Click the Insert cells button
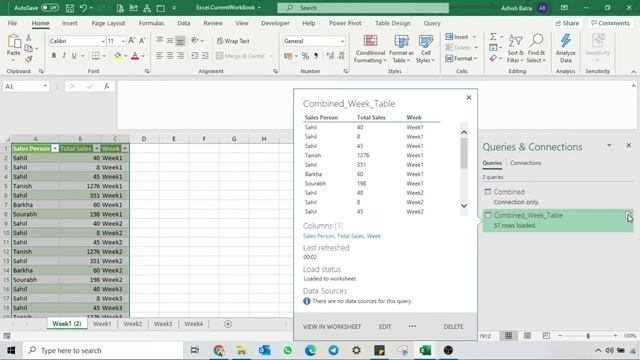Viewport: 640px width, 360px height. pos(458,37)
